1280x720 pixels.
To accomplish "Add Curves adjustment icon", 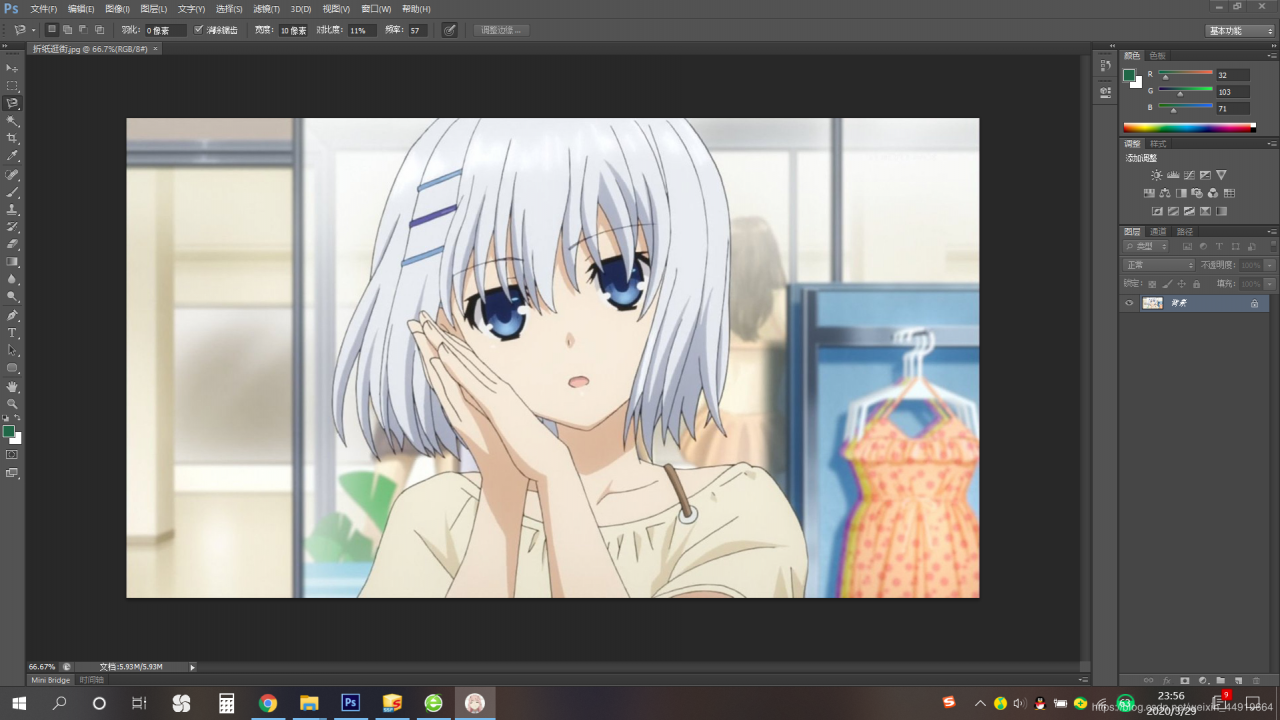I will tap(1189, 175).
